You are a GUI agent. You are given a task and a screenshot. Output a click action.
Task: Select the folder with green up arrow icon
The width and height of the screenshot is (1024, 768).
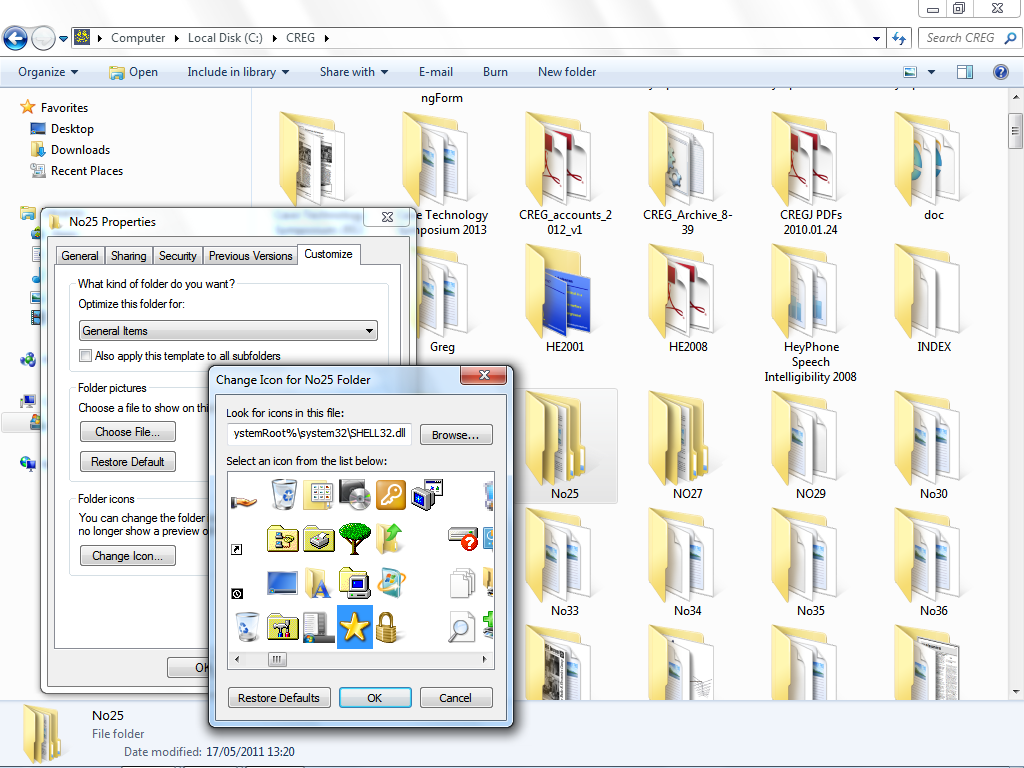click(388, 539)
